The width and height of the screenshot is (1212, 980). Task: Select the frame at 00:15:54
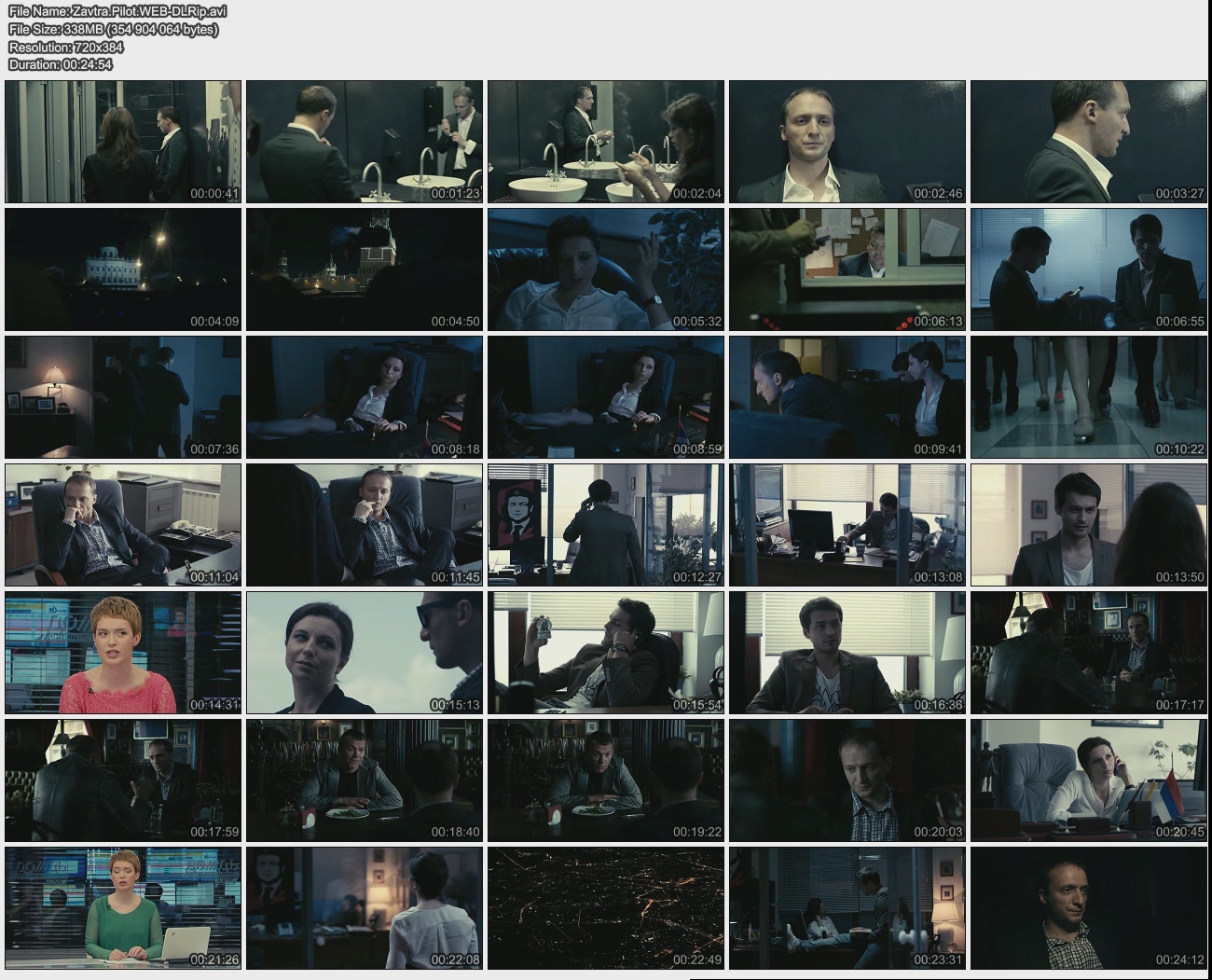click(x=606, y=653)
